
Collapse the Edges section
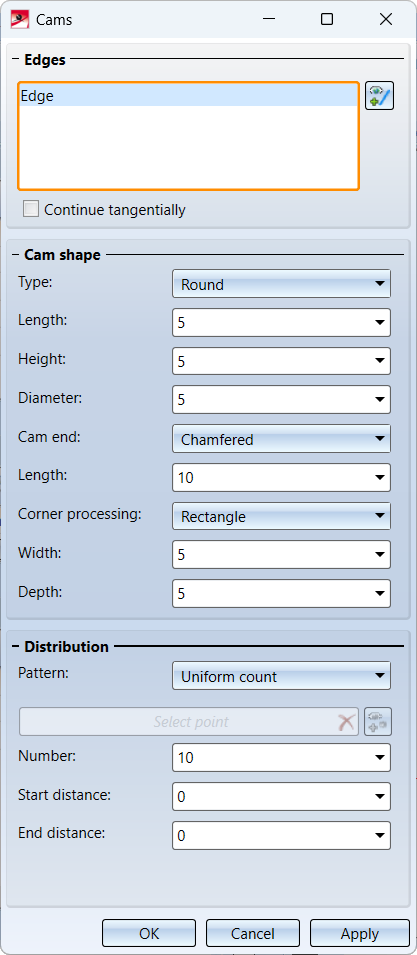15,59
